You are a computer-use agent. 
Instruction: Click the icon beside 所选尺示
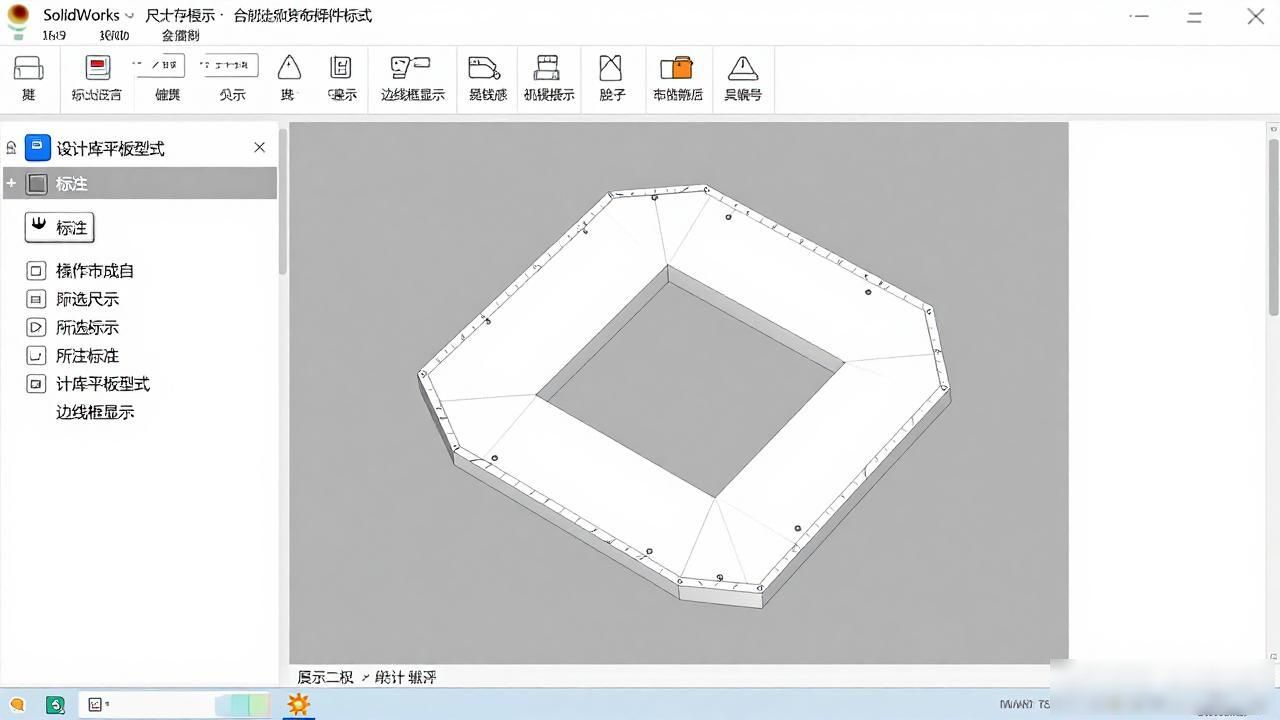click(x=36, y=299)
